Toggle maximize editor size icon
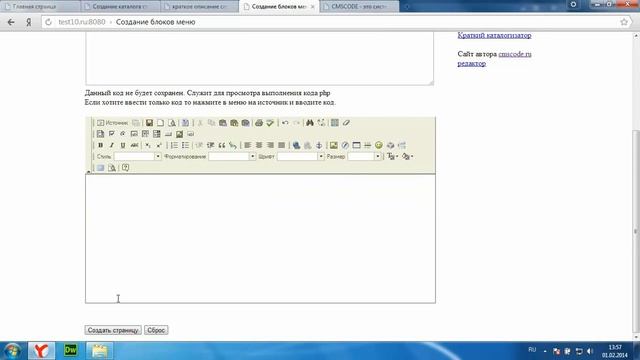Viewport: 640px width, 360px height. pos(100,168)
